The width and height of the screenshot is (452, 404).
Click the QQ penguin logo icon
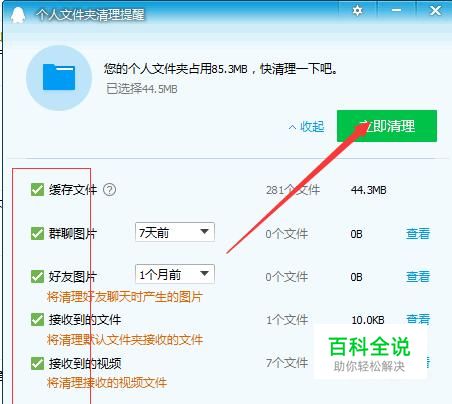[x=18, y=15]
